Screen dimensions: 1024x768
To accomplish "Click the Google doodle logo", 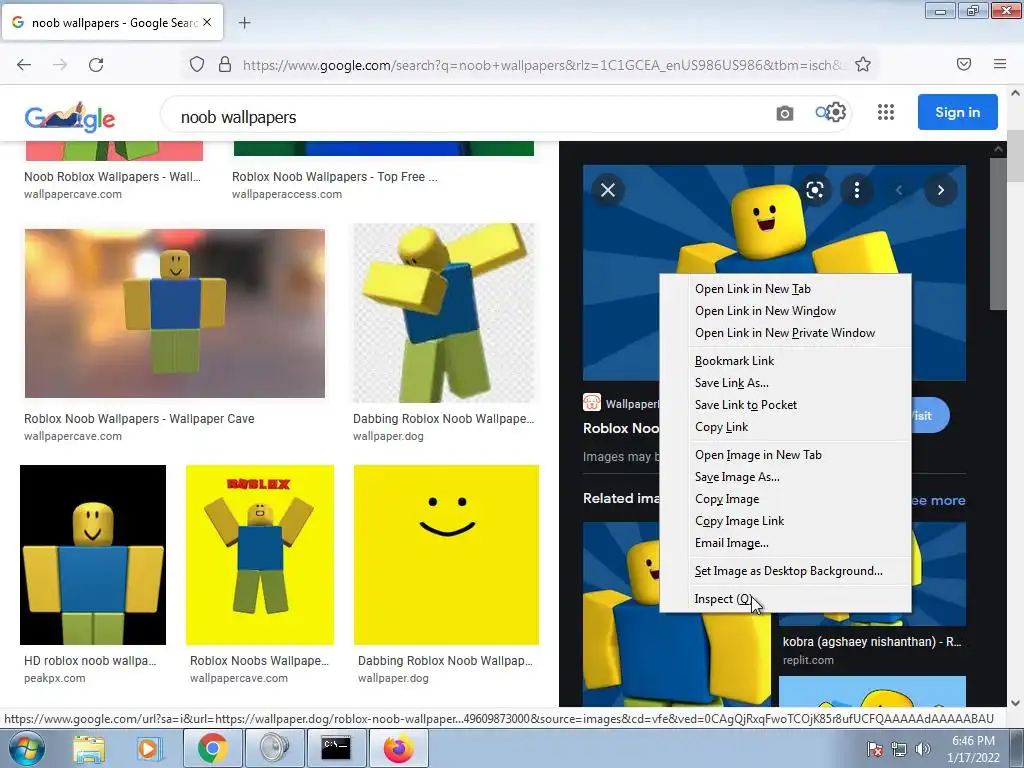I will (70, 117).
